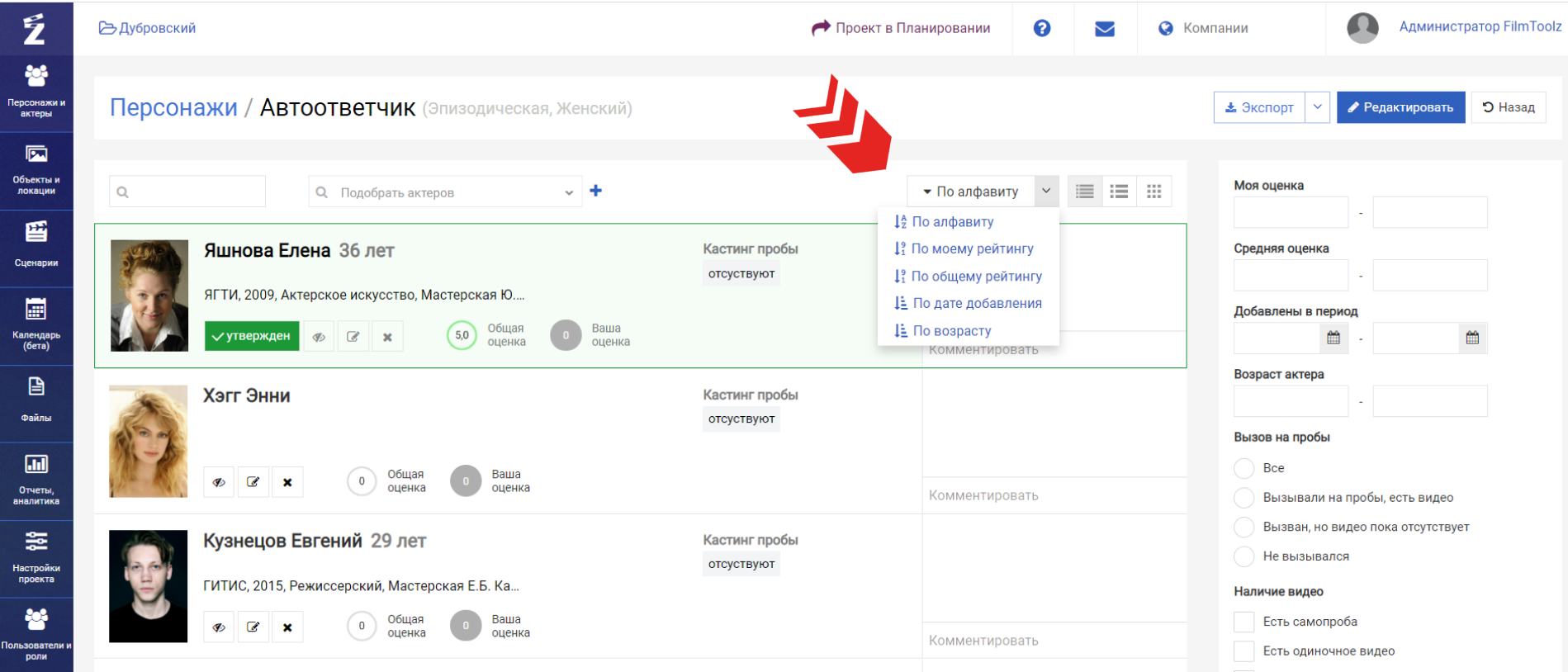Click Кузнецов Евгений actor photo
The width and height of the screenshot is (1568, 672).
pos(149,586)
